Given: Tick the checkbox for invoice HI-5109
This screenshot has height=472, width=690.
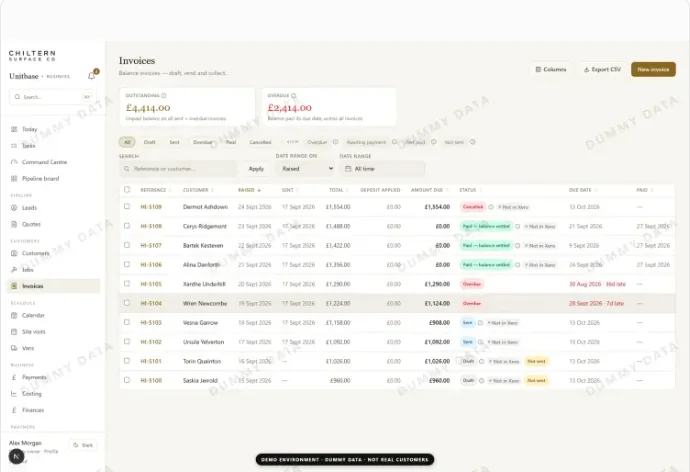Looking at the screenshot, I should [x=127, y=206].
